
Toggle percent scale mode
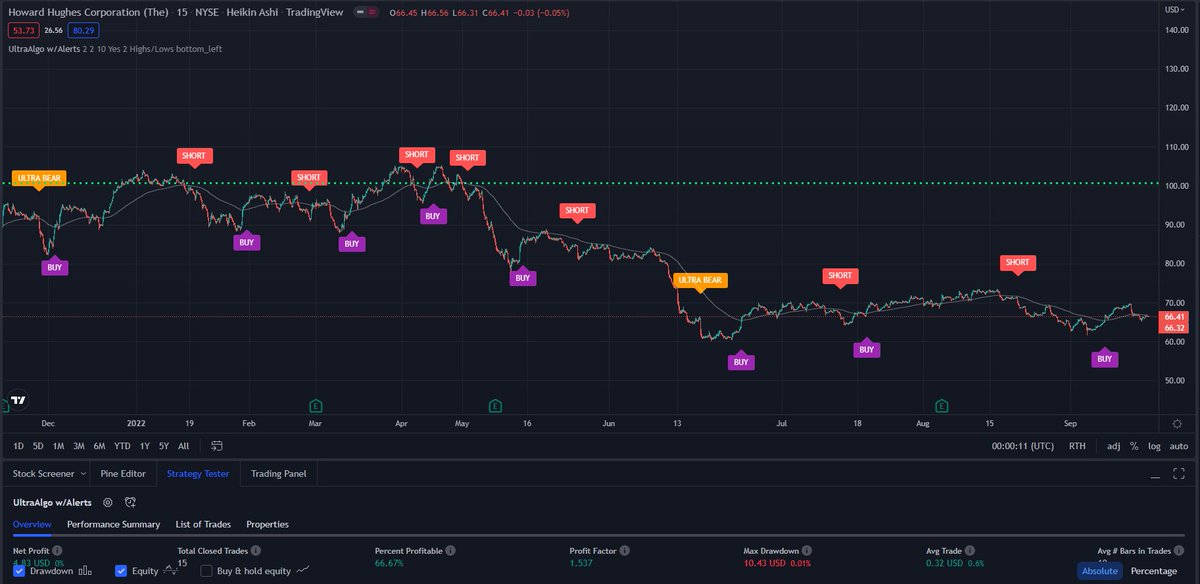[x=1134, y=446]
